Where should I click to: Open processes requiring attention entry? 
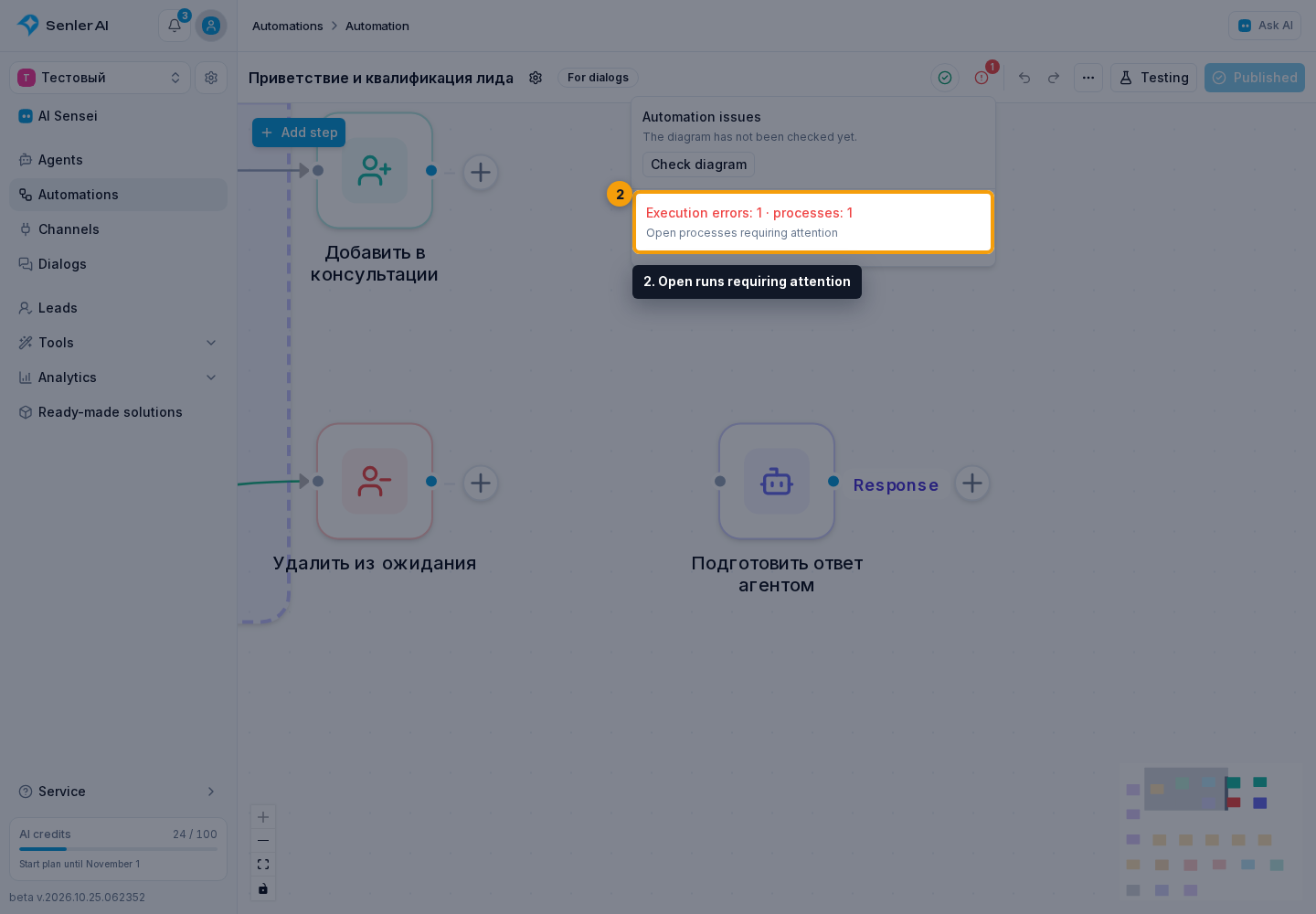click(813, 222)
